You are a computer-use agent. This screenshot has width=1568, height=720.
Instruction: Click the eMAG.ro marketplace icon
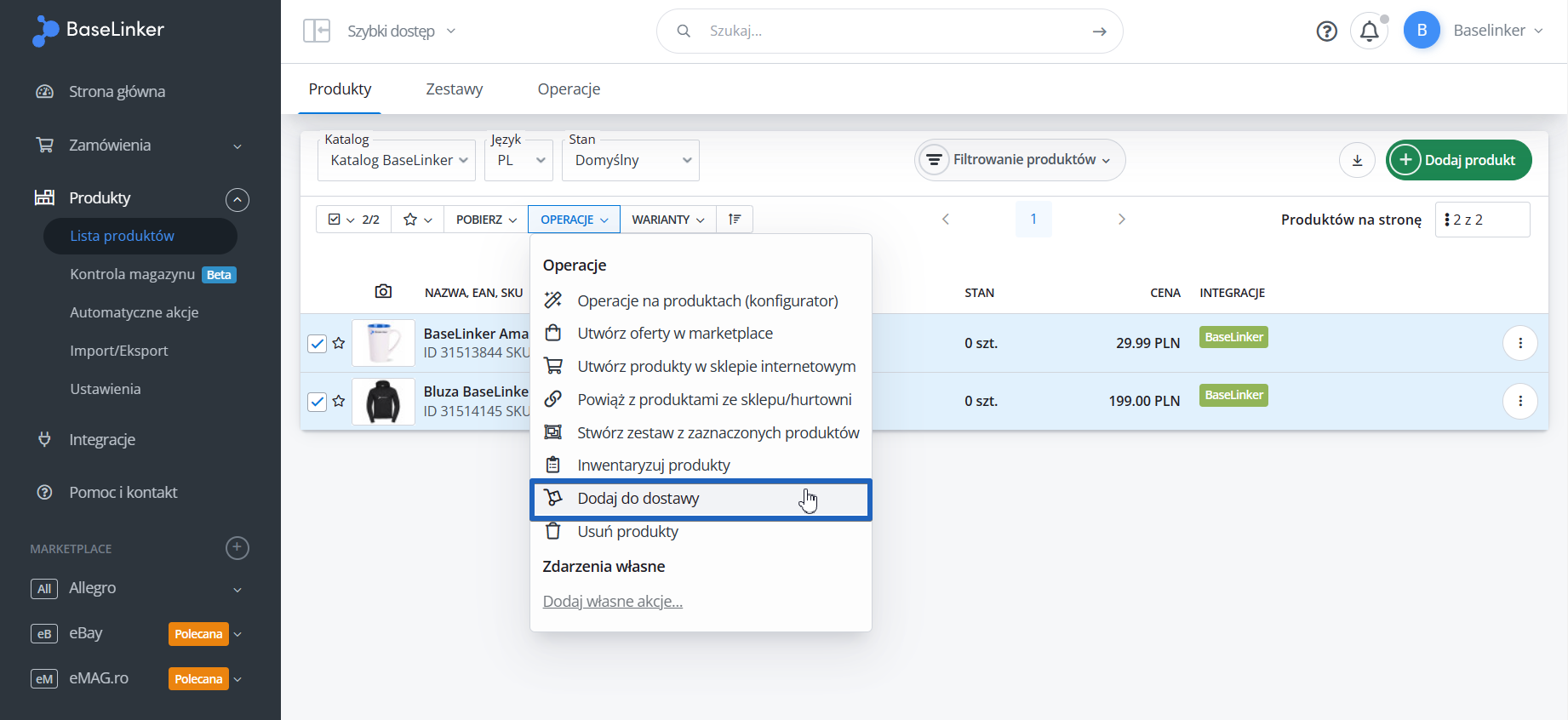44,679
